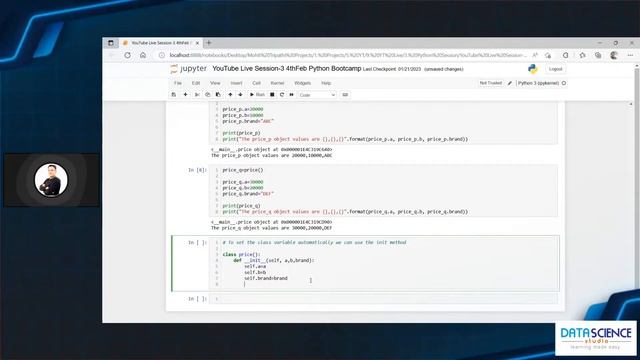This screenshot has height=360, width=640.
Task: Move the selected cell down
Action: pyautogui.click(x=240, y=95)
